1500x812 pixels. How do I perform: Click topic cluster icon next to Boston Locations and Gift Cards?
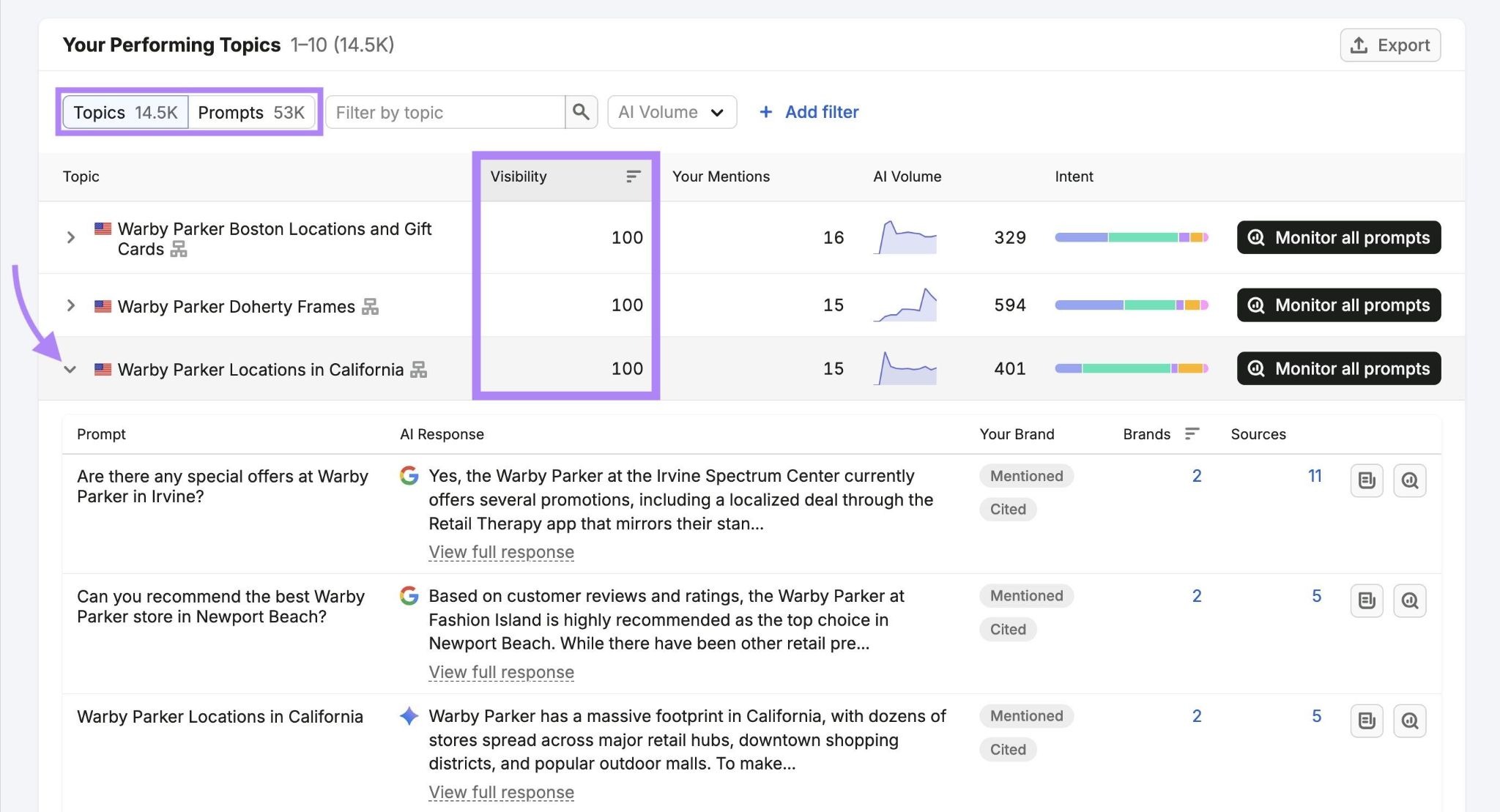point(179,250)
